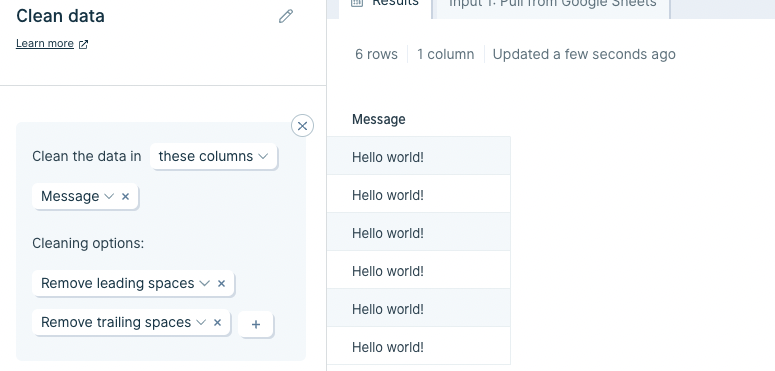Screen dimensions: 775x371
Task: Expand the Message column dropdown chevron
Action: tap(109, 197)
